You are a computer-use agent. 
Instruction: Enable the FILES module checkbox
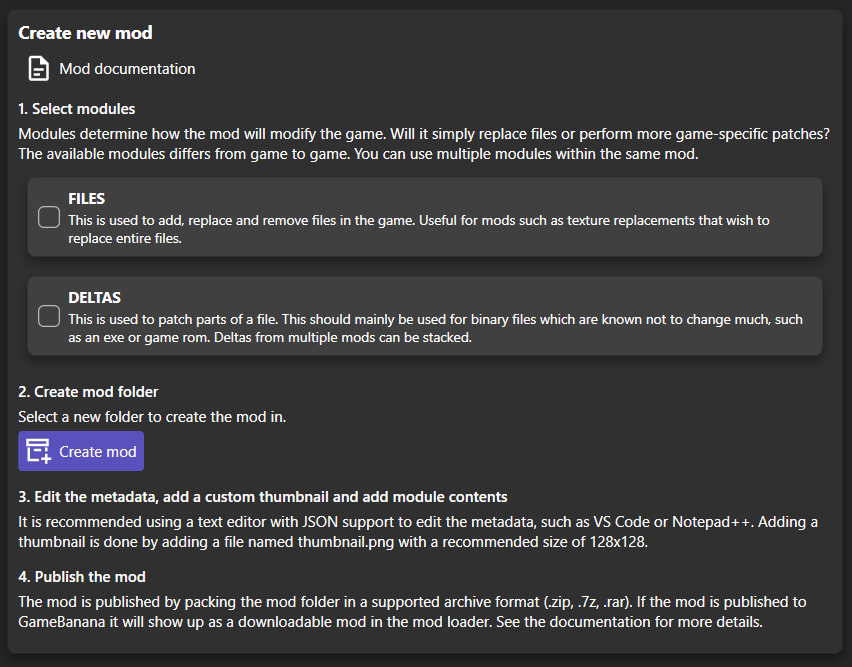click(x=49, y=217)
